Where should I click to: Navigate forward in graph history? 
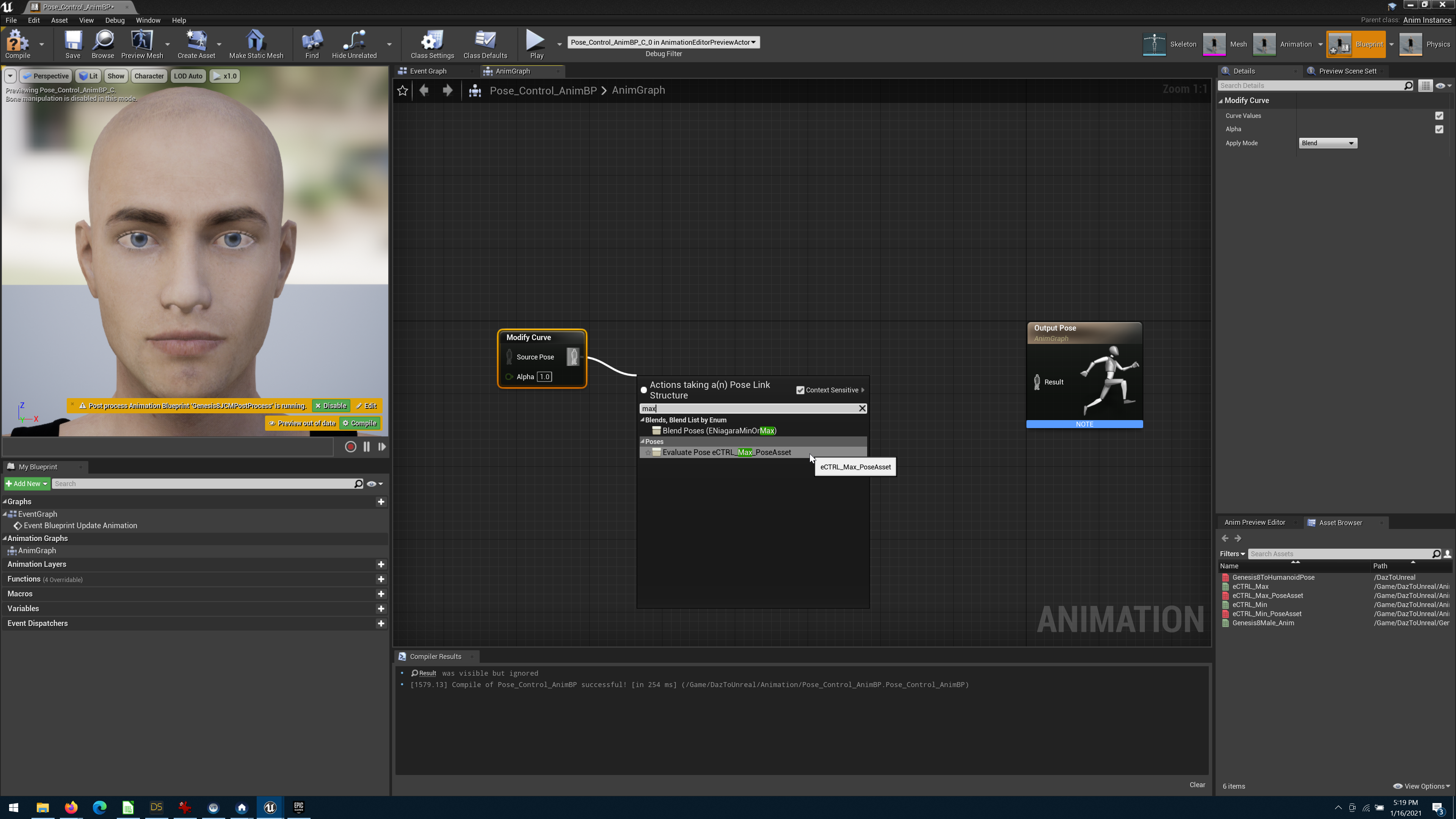point(447,91)
